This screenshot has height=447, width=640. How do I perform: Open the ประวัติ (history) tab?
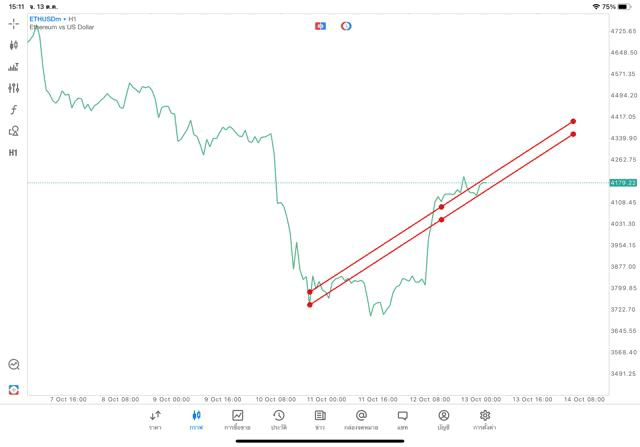click(x=278, y=420)
